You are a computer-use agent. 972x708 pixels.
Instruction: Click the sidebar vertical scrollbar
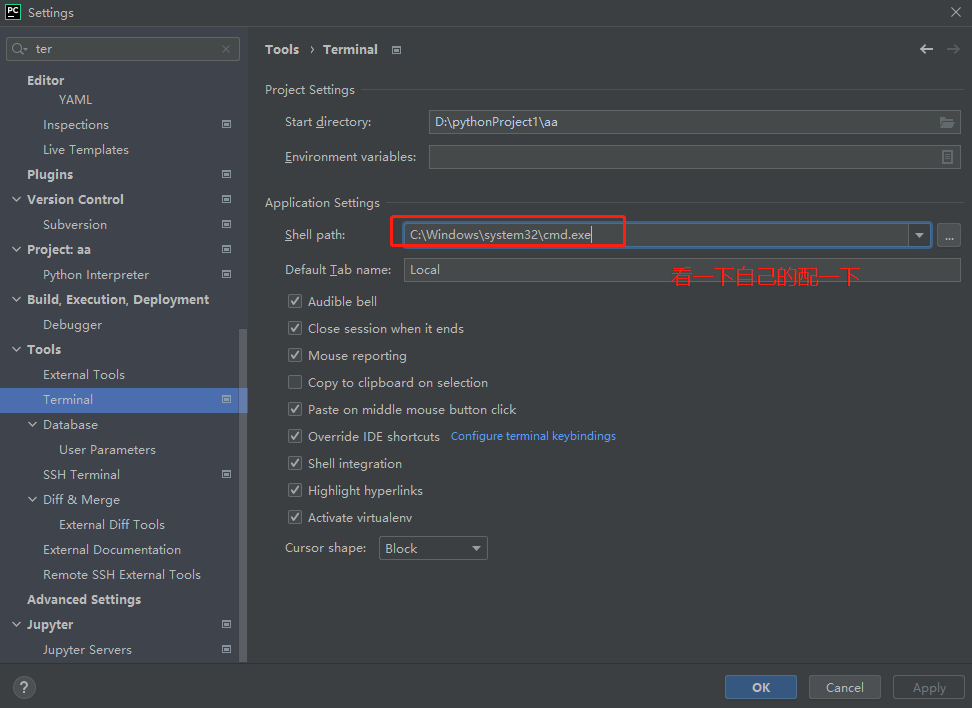click(x=243, y=495)
